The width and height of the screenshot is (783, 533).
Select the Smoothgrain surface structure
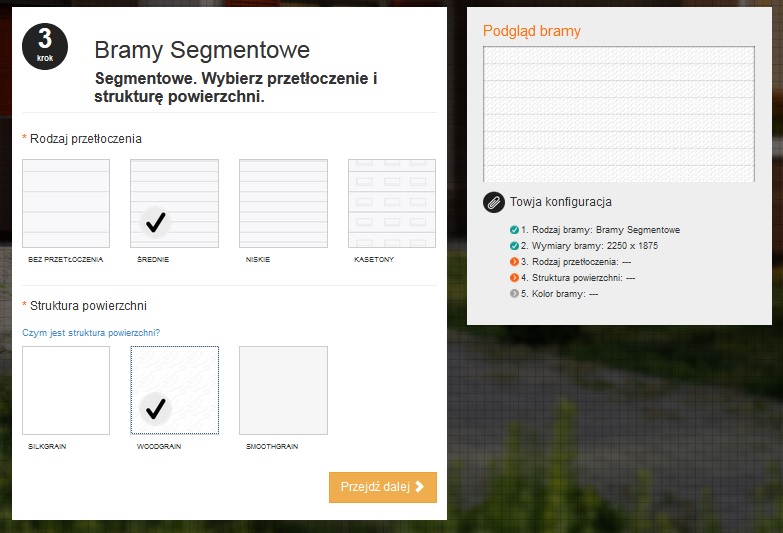pyautogui.click(x=283, y=390)
